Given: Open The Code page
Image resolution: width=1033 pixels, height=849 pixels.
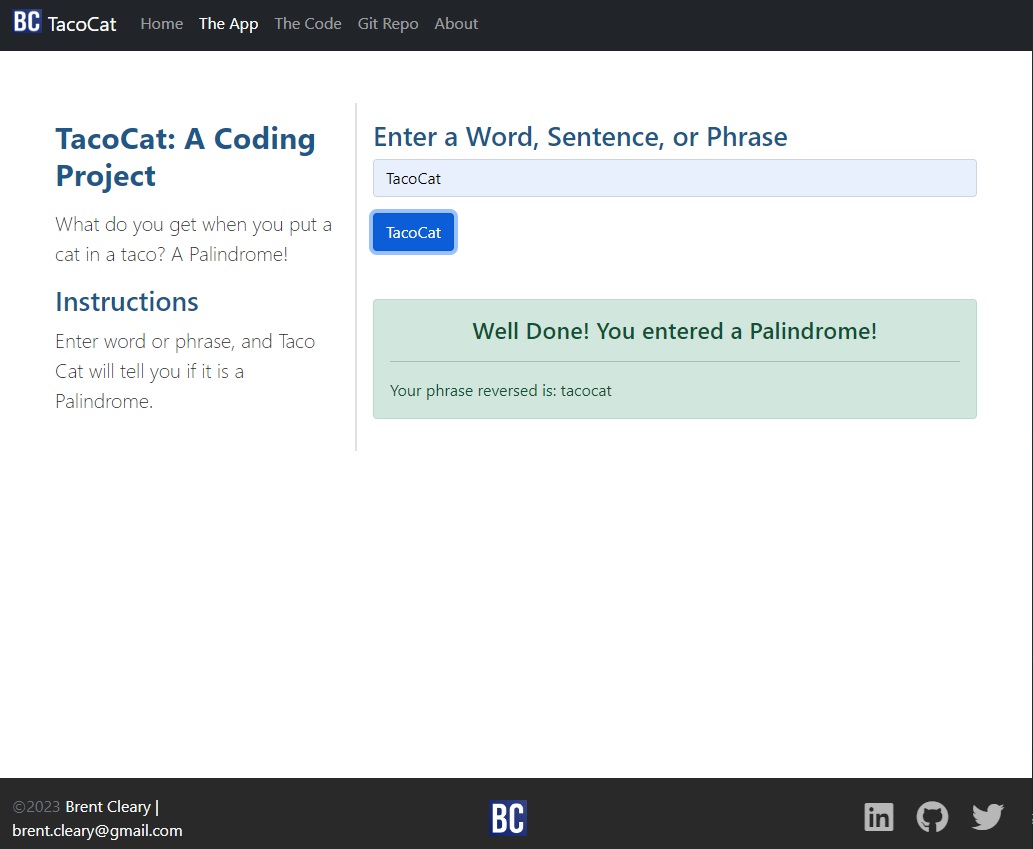Looking at the screenshot, I should [x=308, y=24].
